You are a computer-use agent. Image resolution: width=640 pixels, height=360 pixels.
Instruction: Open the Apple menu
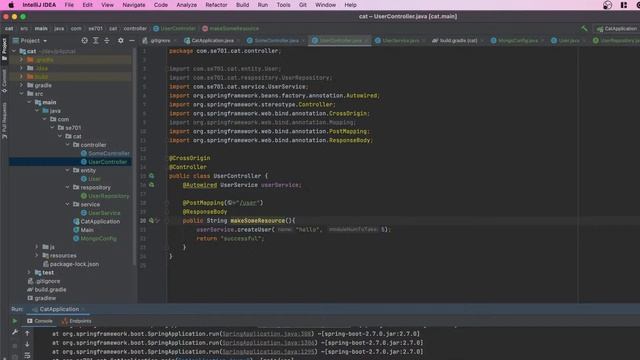coord(11,5)
